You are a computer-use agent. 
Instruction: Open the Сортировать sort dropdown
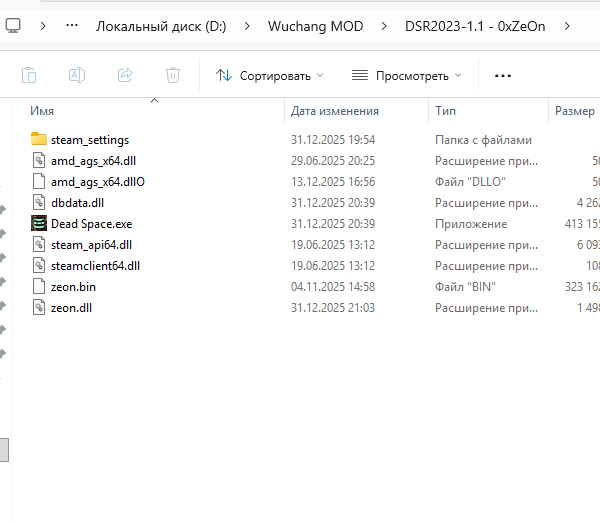[270, 75]
